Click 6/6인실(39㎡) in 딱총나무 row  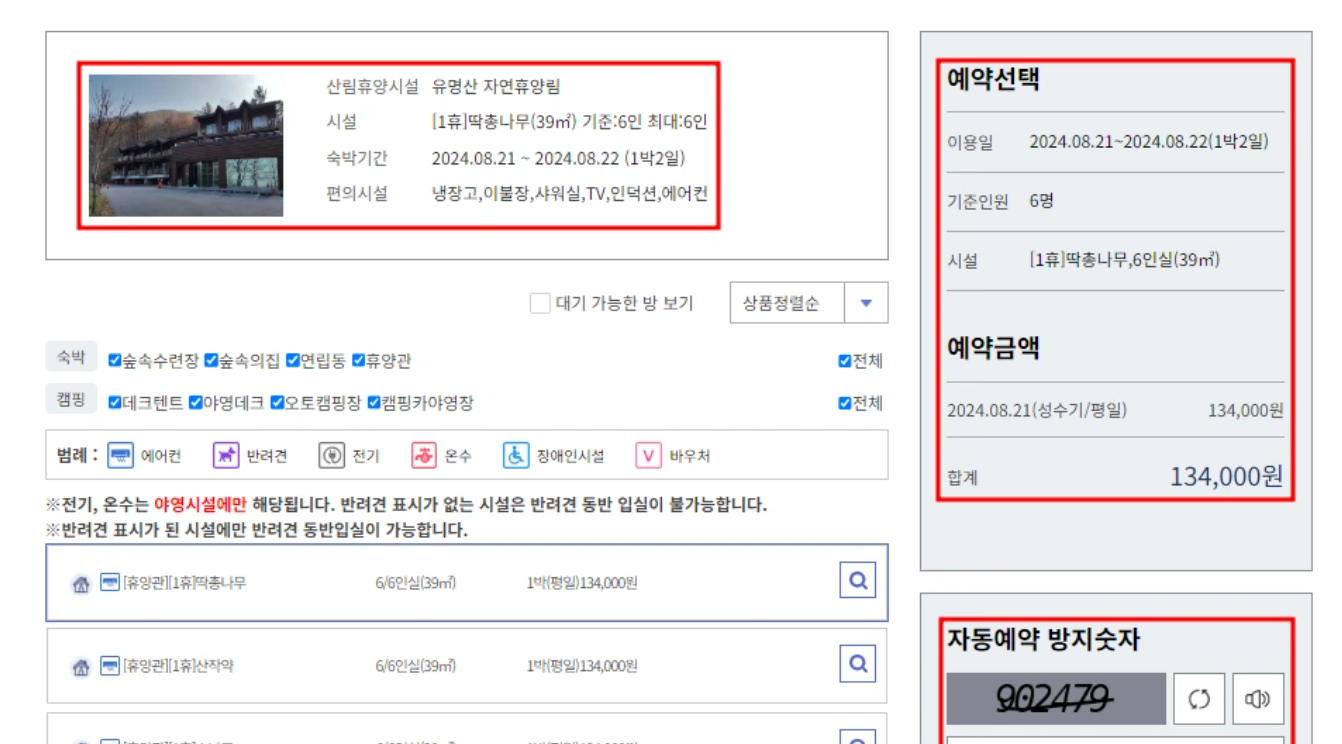point(416,583)
